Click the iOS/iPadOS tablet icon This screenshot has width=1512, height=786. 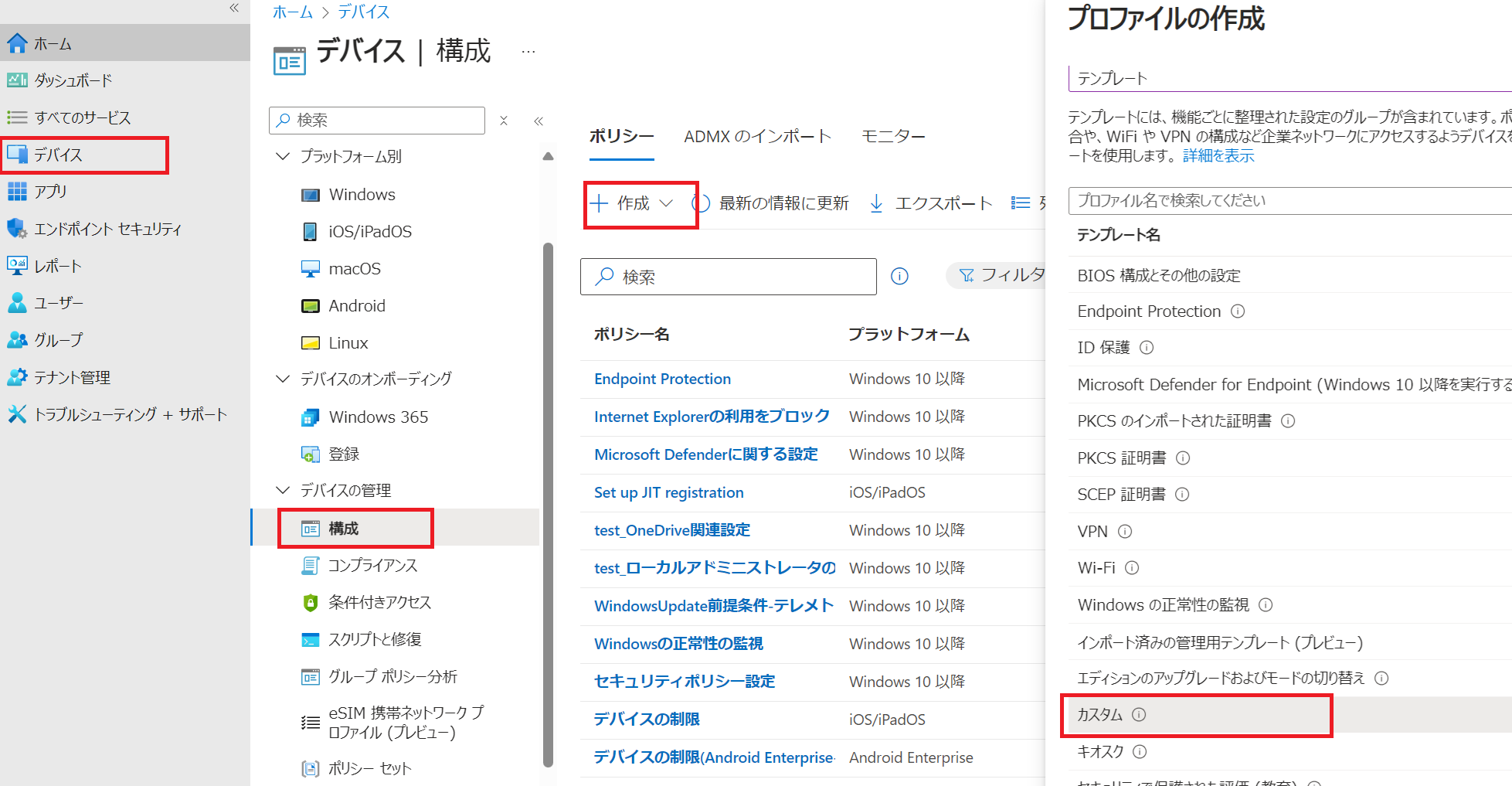tap(310, 231)
